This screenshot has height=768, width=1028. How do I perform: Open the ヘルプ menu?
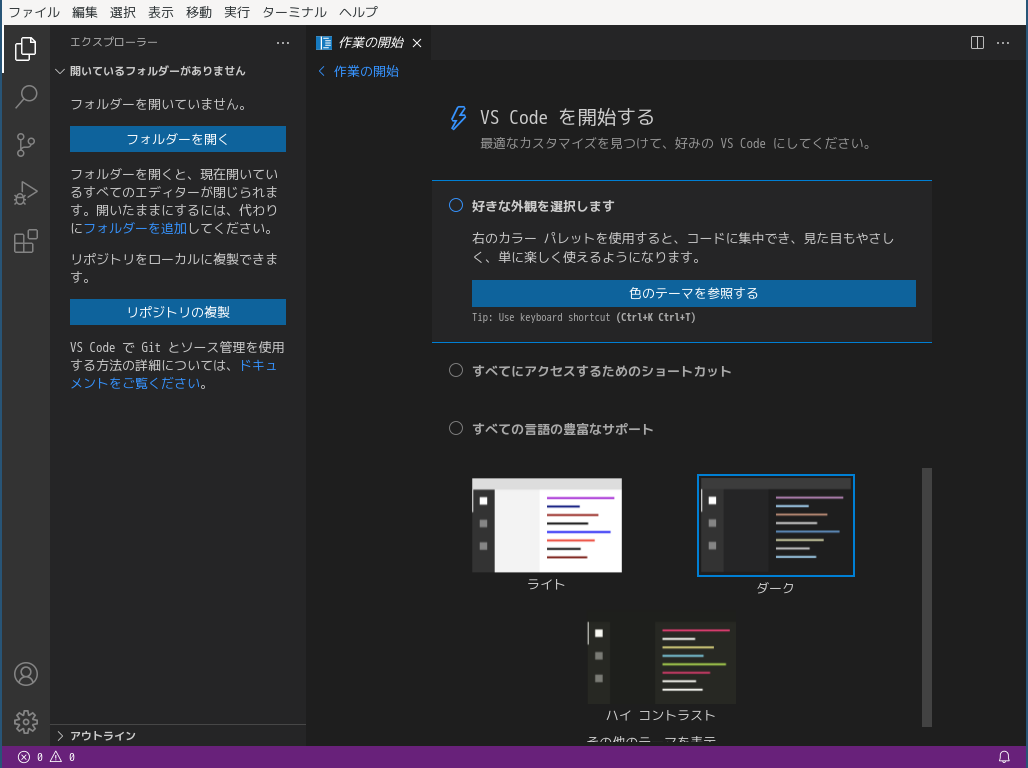coord(359,12)
